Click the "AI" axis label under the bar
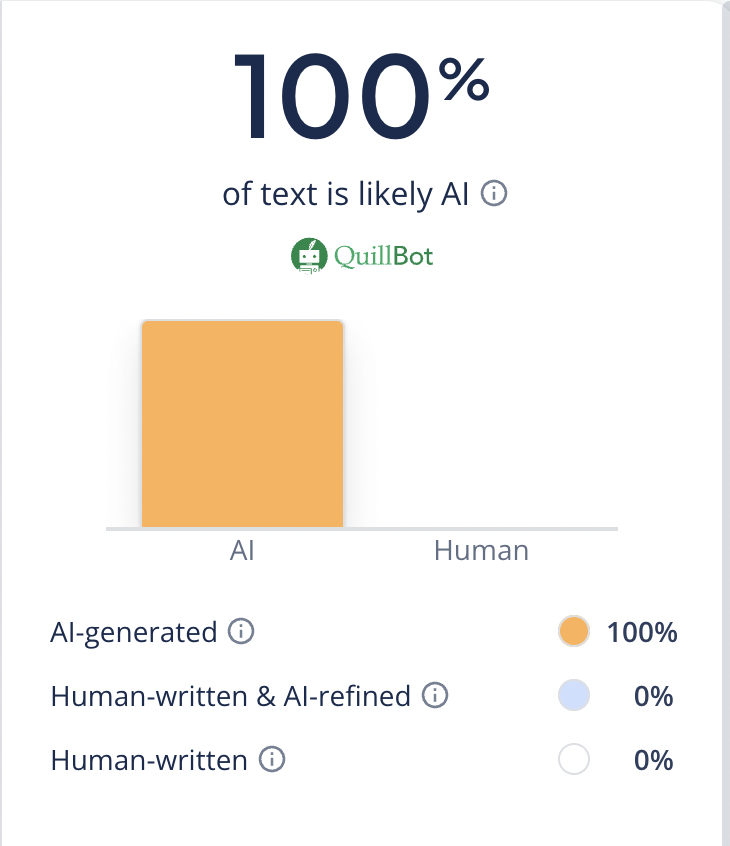The height and width of the screenshot is (846, 730). click(242, 551)
